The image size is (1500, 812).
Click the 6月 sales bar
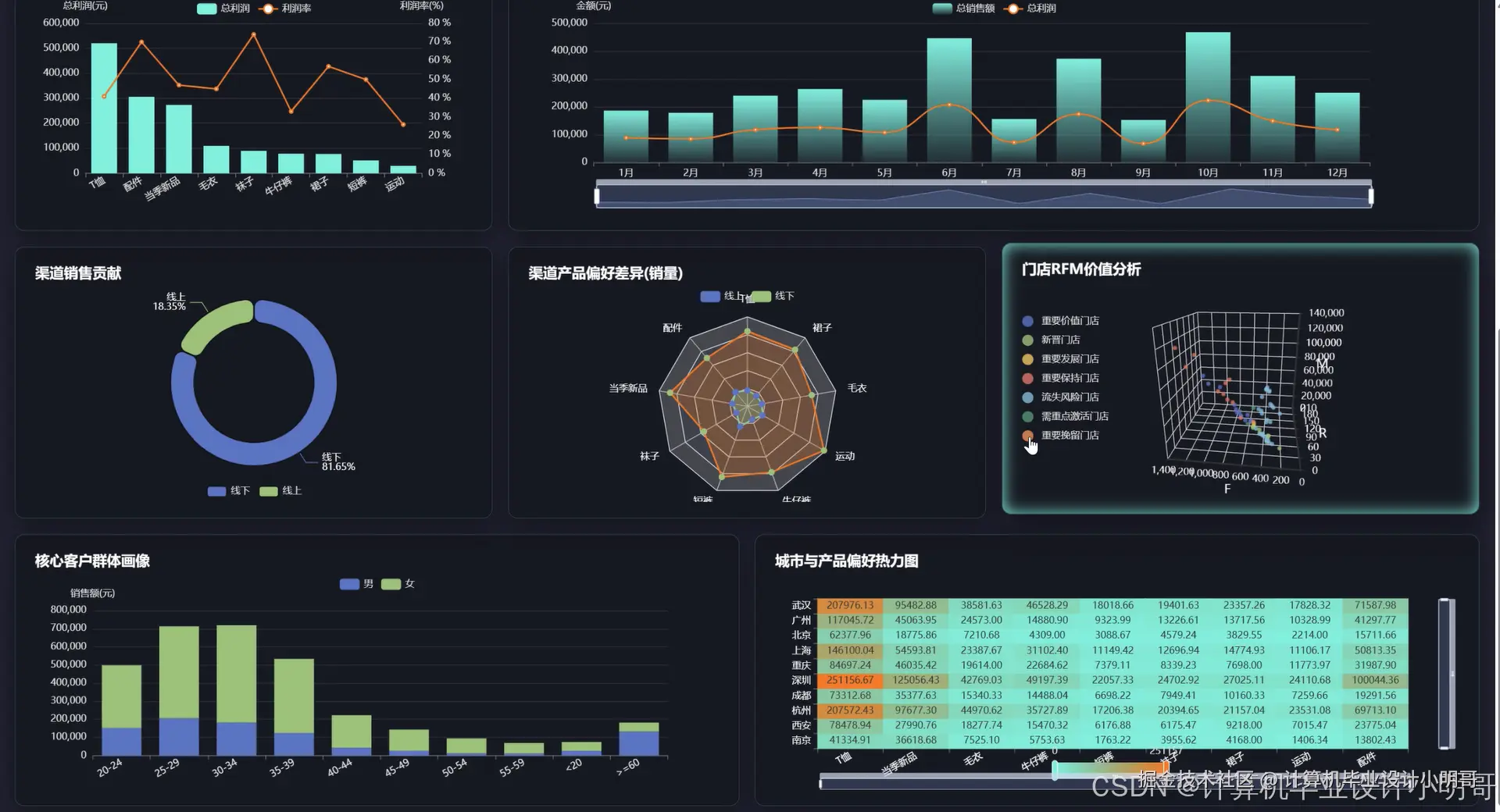(949, 101)
